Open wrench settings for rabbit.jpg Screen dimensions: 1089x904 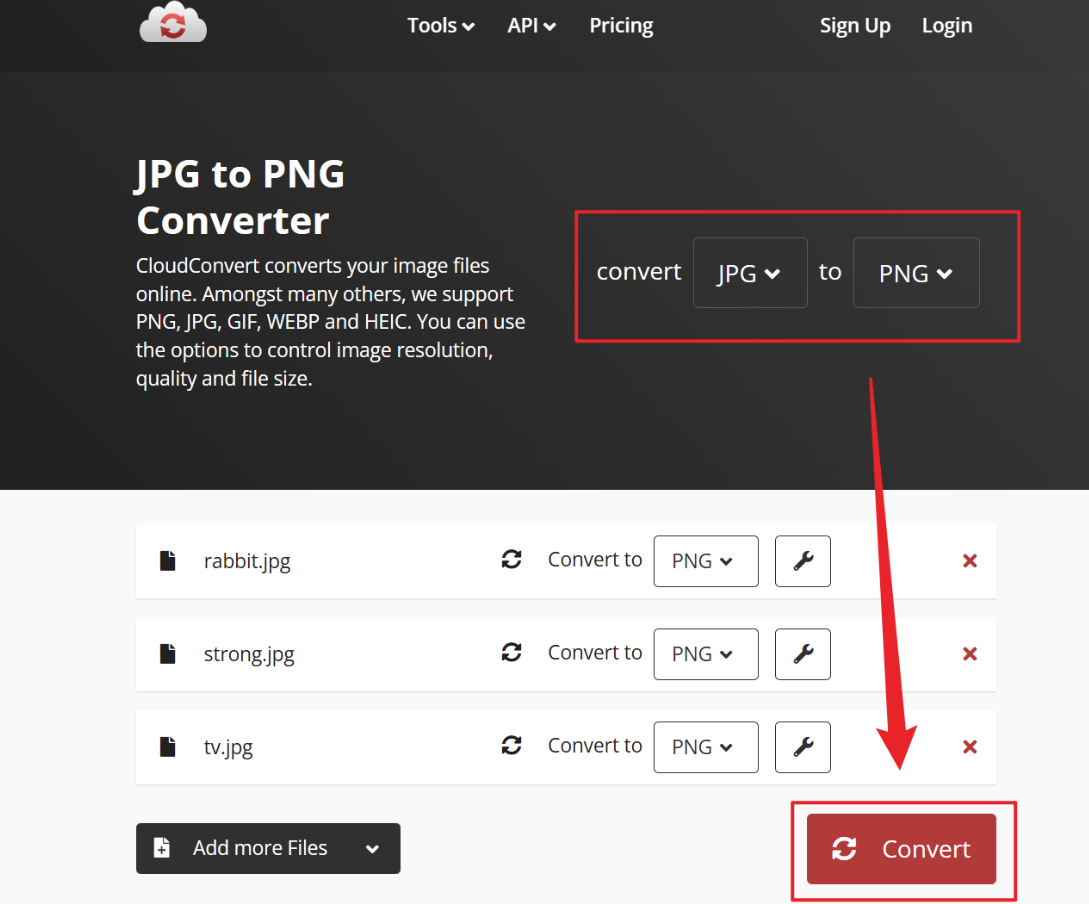point(803,561)
